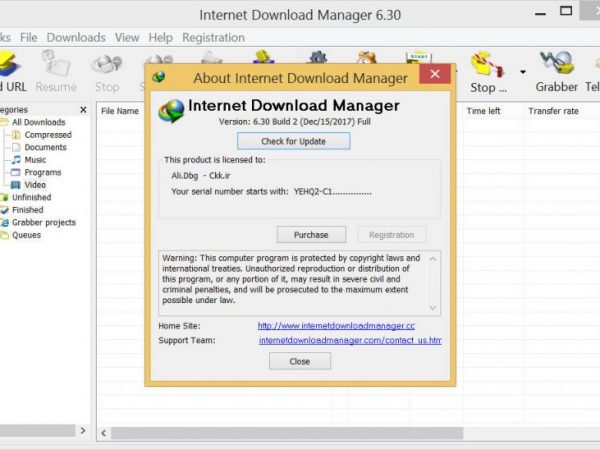
Task: Open the Home Site link
Action: pos(335,326)
